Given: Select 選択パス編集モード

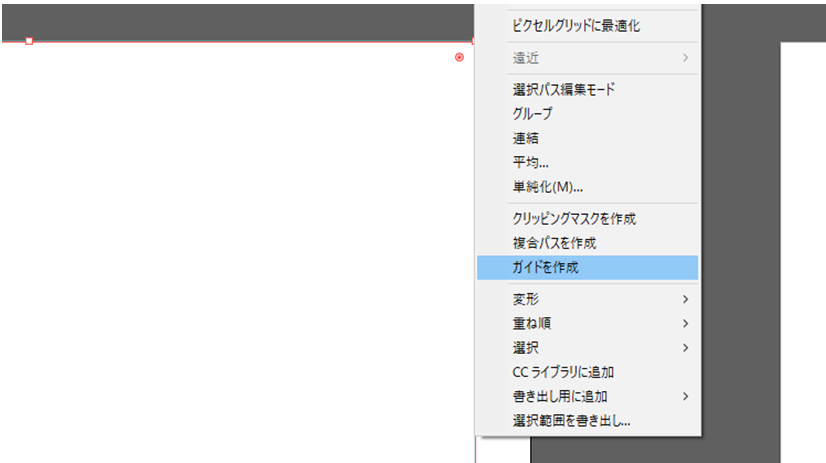Looking at the screenshot, I should tap(587, 90).
